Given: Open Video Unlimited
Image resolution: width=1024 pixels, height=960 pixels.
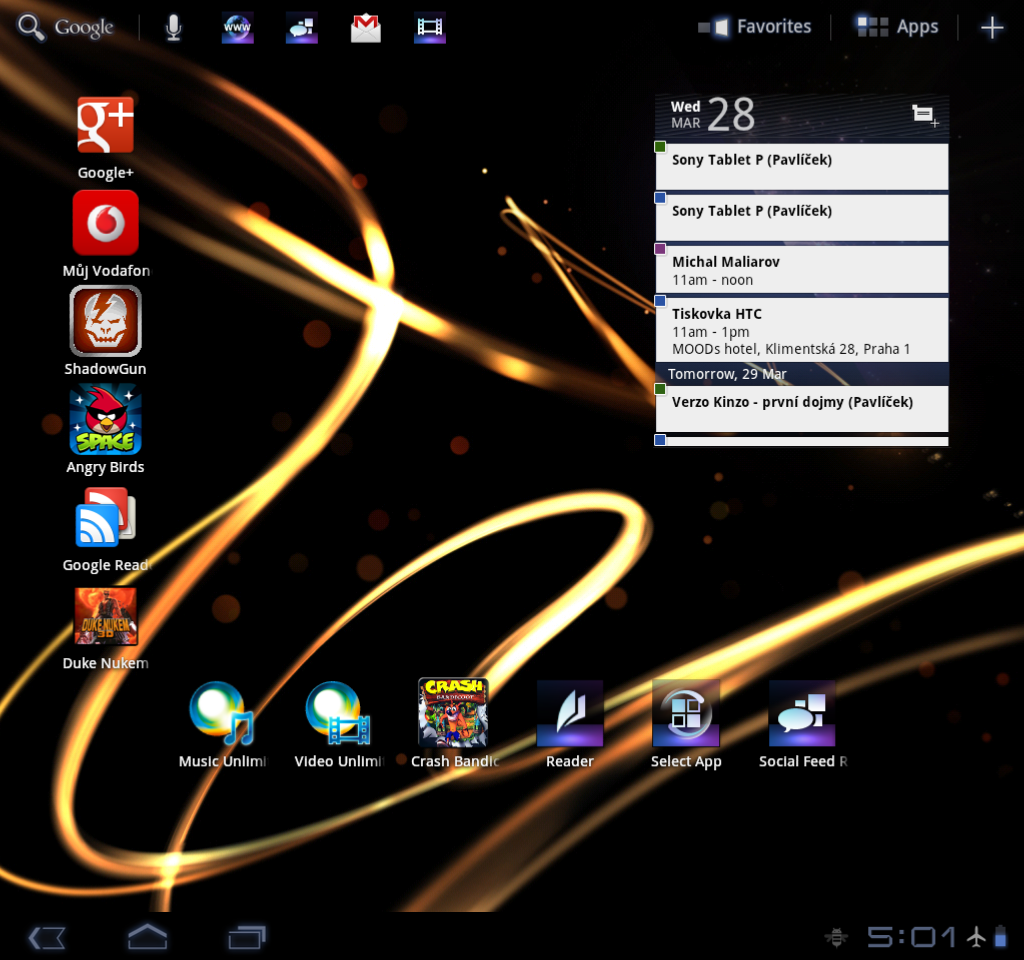Looking at the screenshot, I should point(337,713).
